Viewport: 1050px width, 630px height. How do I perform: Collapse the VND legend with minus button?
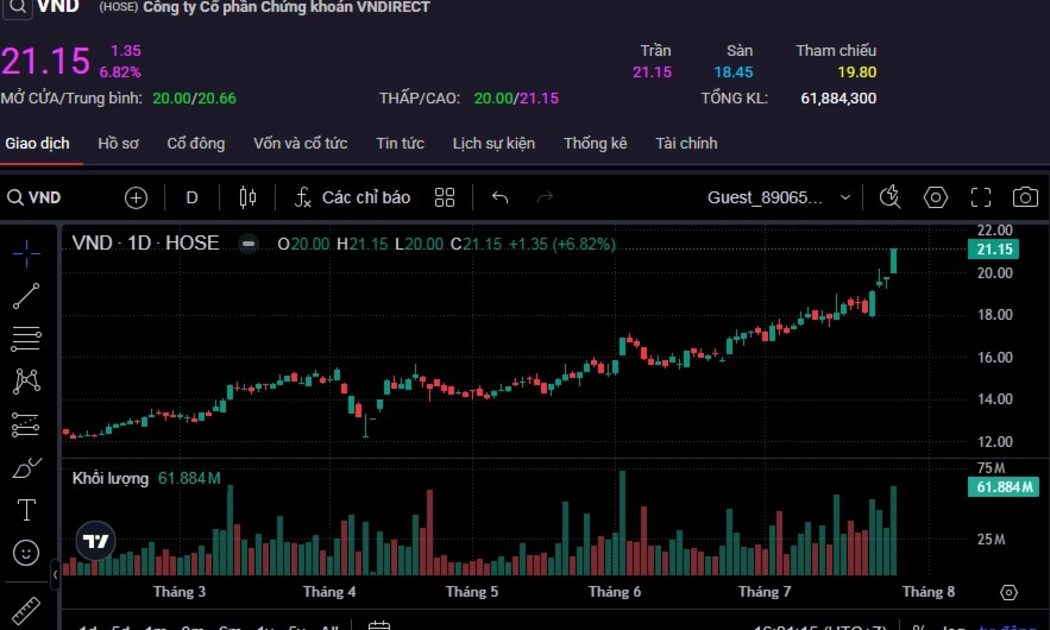pos(249,244)
